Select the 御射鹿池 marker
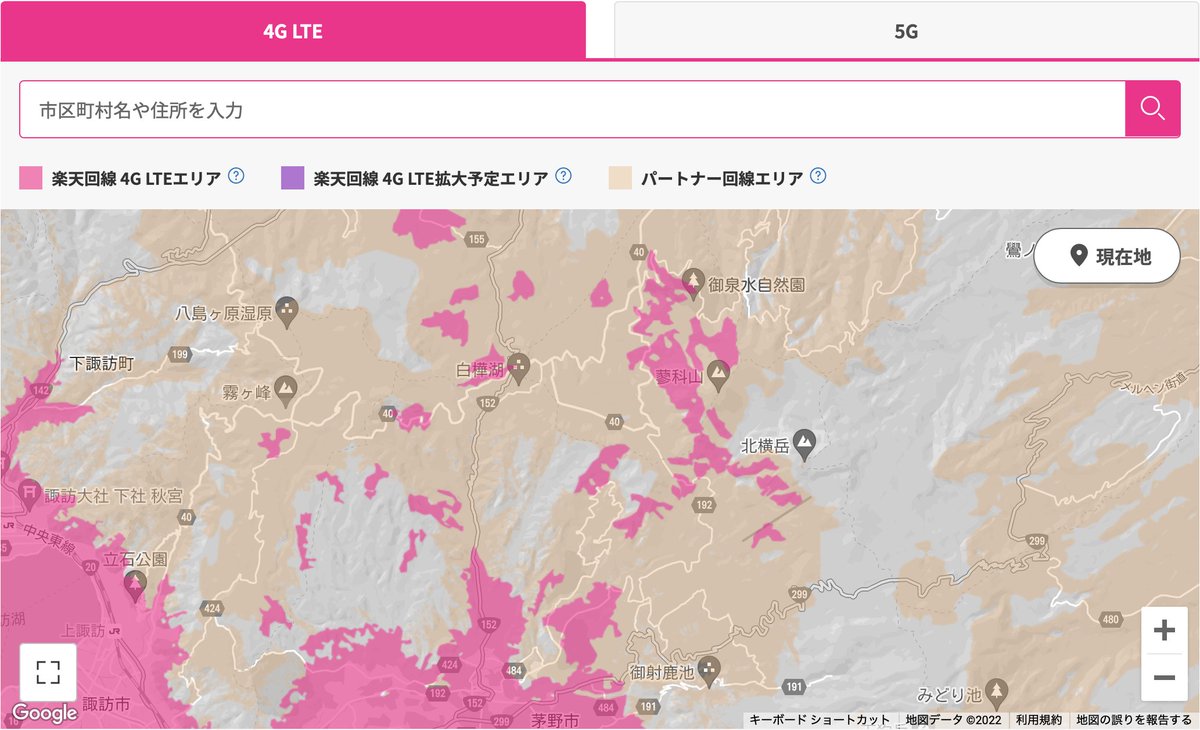 [710, 668]
